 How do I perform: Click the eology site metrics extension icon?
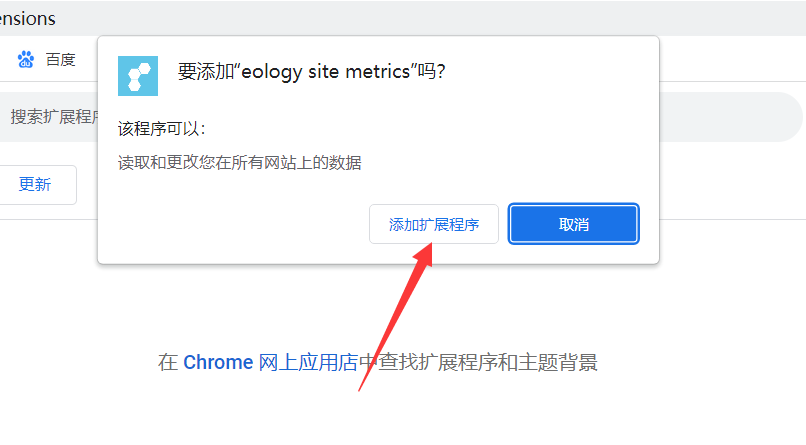[x=138, y=75]
